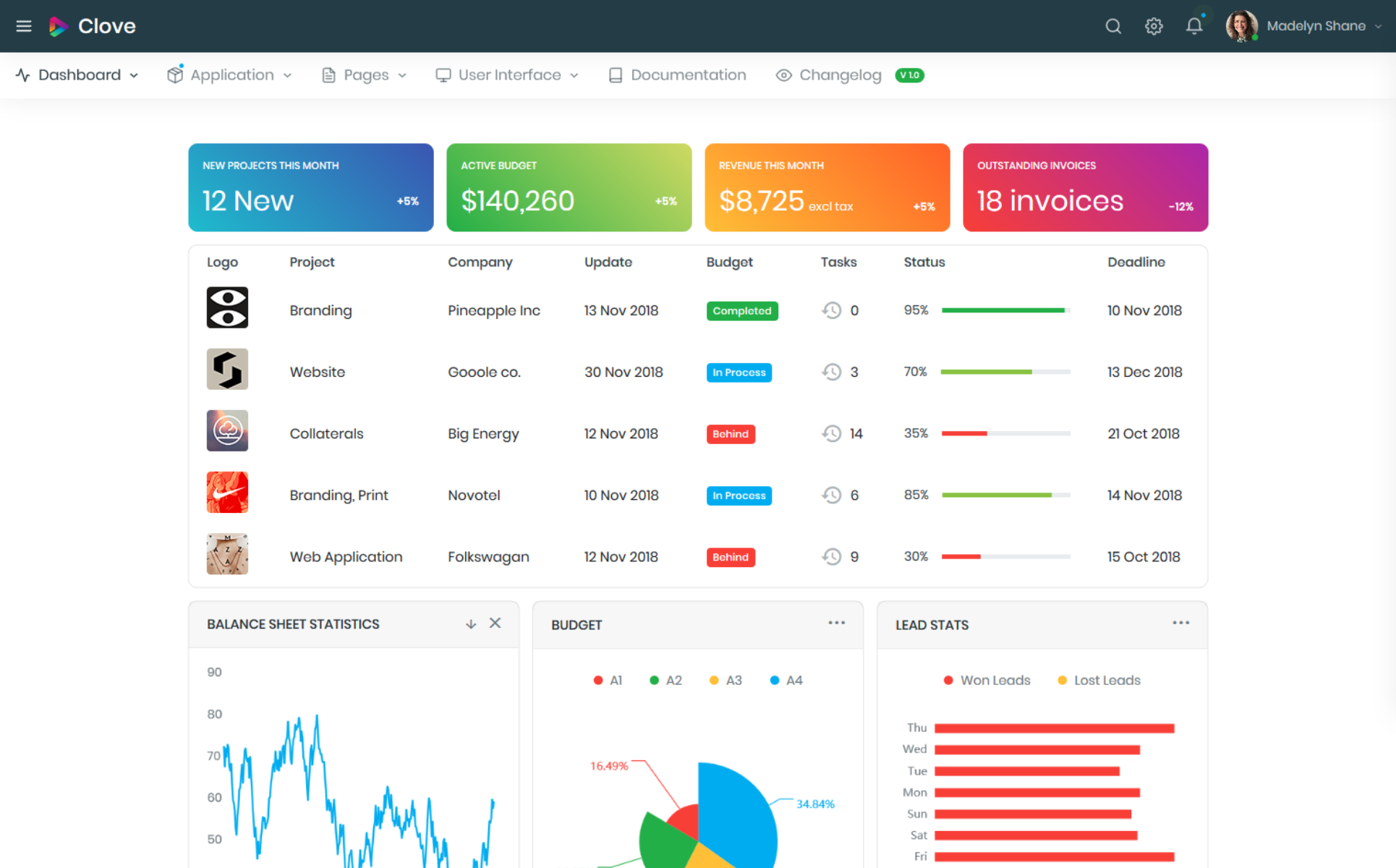Image resolution: width=1396 pixels, height=868 pixels.
Task: Click the Pages document icon
Action: pyautogui.click(x=328, y=75)
